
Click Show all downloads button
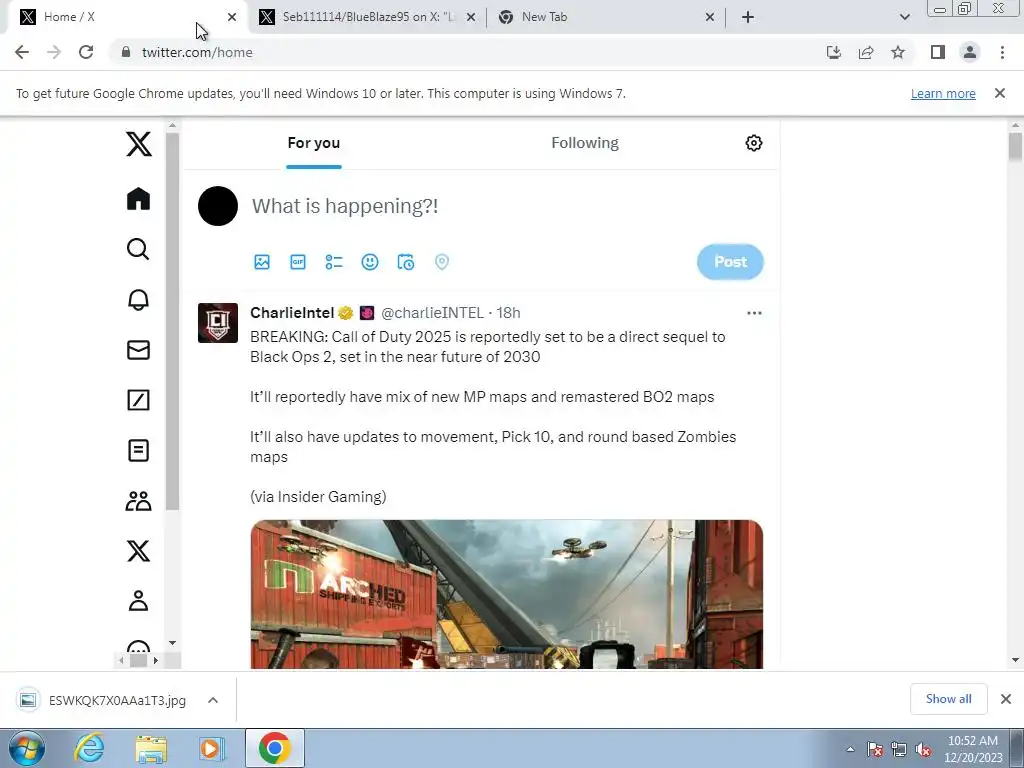click(x=948, y=699)
